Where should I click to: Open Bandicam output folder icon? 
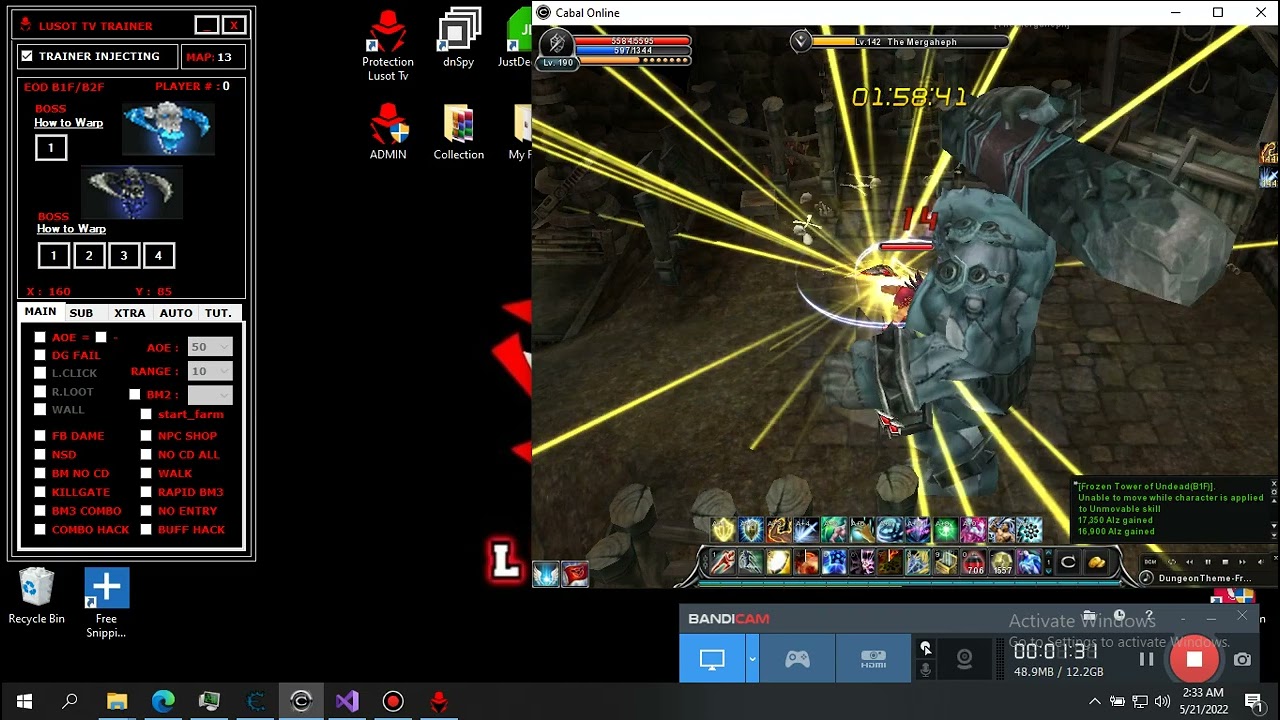[x=1089, y=616]
